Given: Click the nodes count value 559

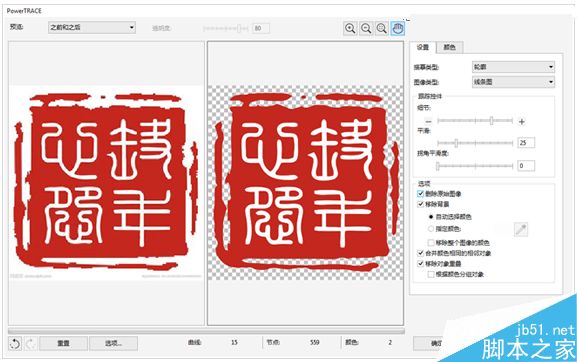Looking at the screenshot, I should tap(314, 343).
